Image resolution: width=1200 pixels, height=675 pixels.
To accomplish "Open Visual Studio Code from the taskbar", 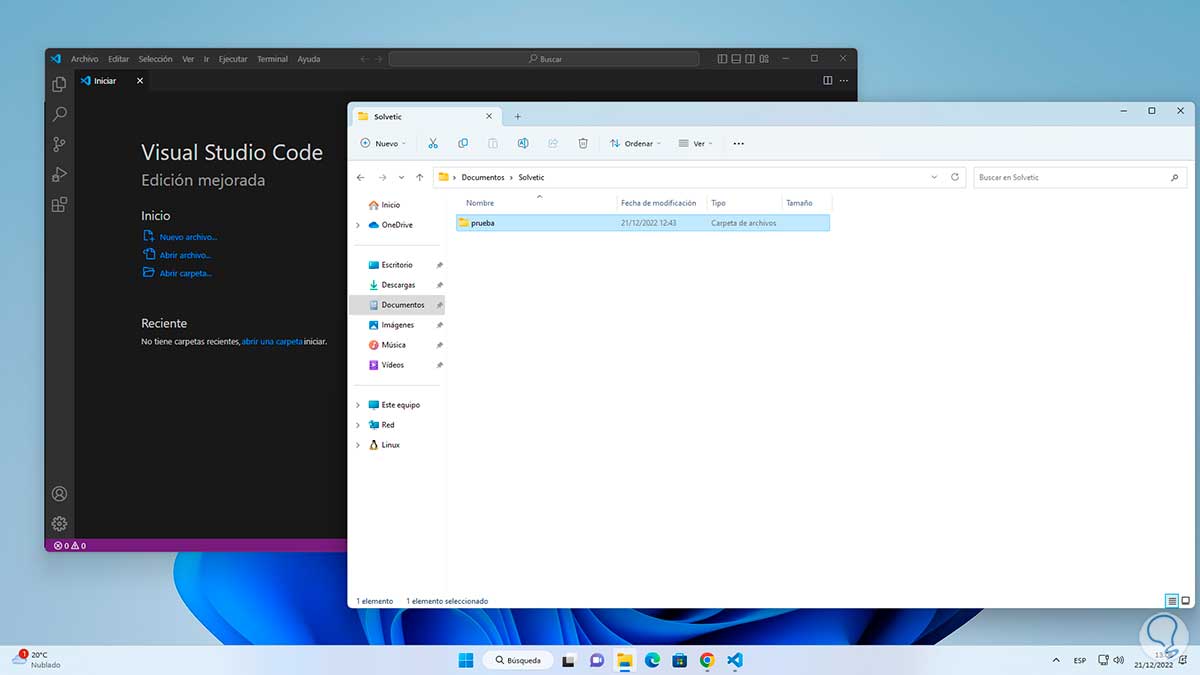I will tap(735, 660).
